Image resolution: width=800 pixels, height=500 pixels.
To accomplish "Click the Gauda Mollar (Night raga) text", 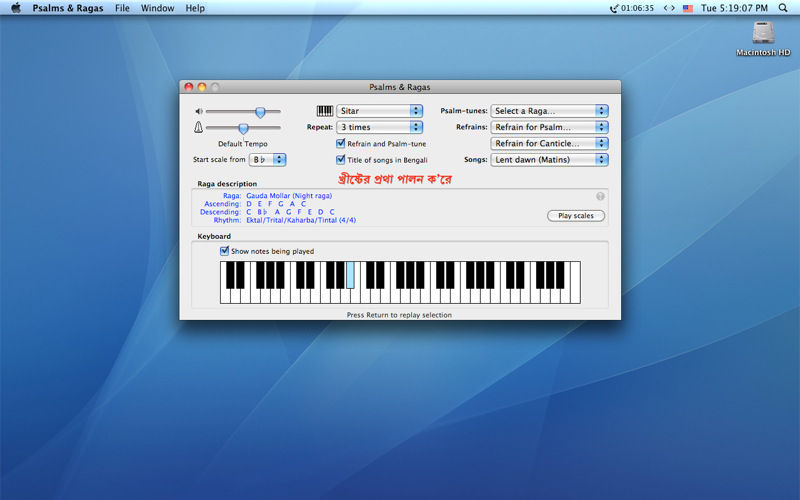I will point(289,196).
